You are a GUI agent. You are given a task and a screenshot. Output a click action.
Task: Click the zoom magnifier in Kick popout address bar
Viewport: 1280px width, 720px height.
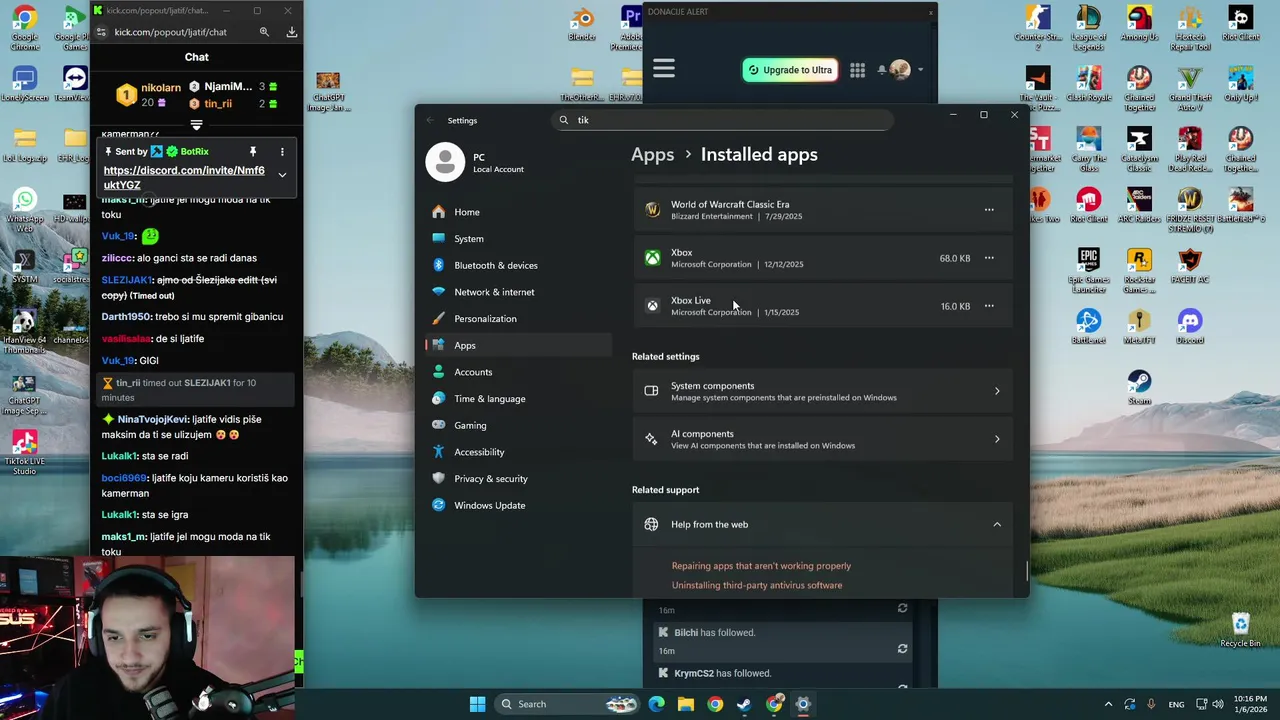(264, 32)
